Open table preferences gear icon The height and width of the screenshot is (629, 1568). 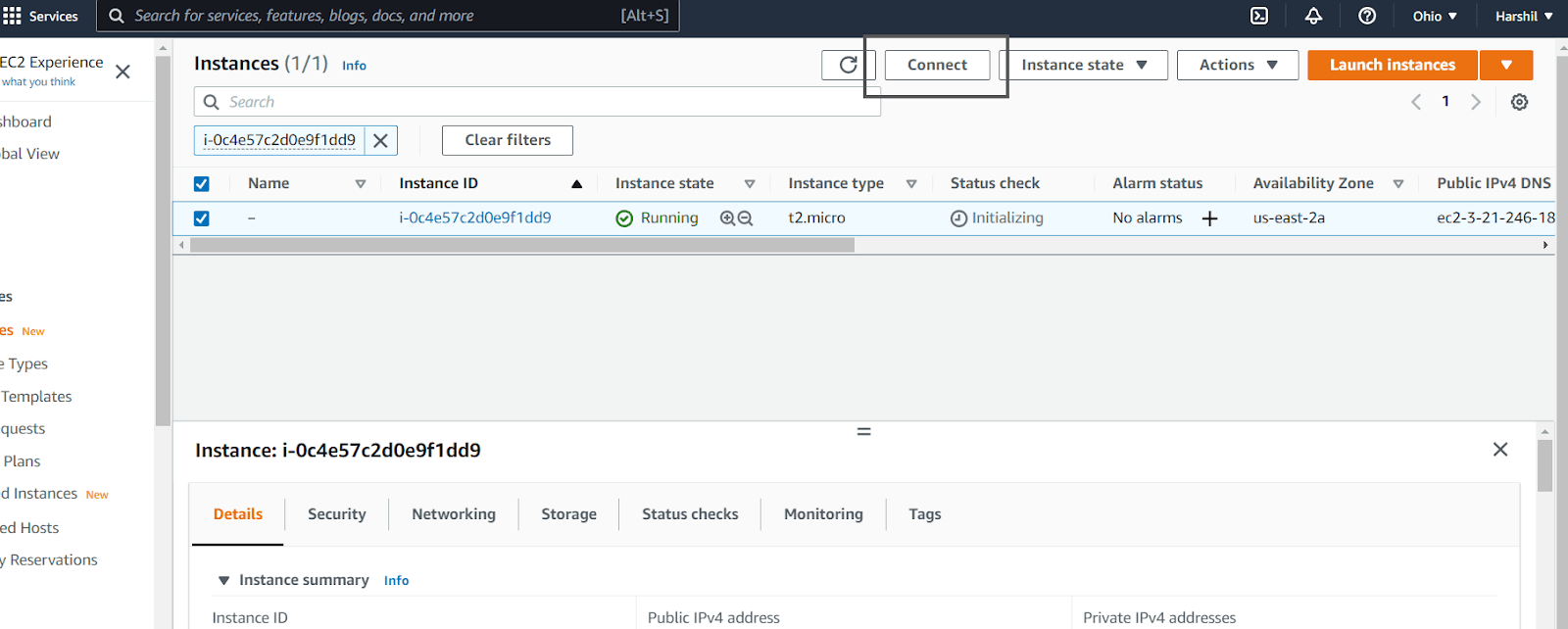point(1519,102)
